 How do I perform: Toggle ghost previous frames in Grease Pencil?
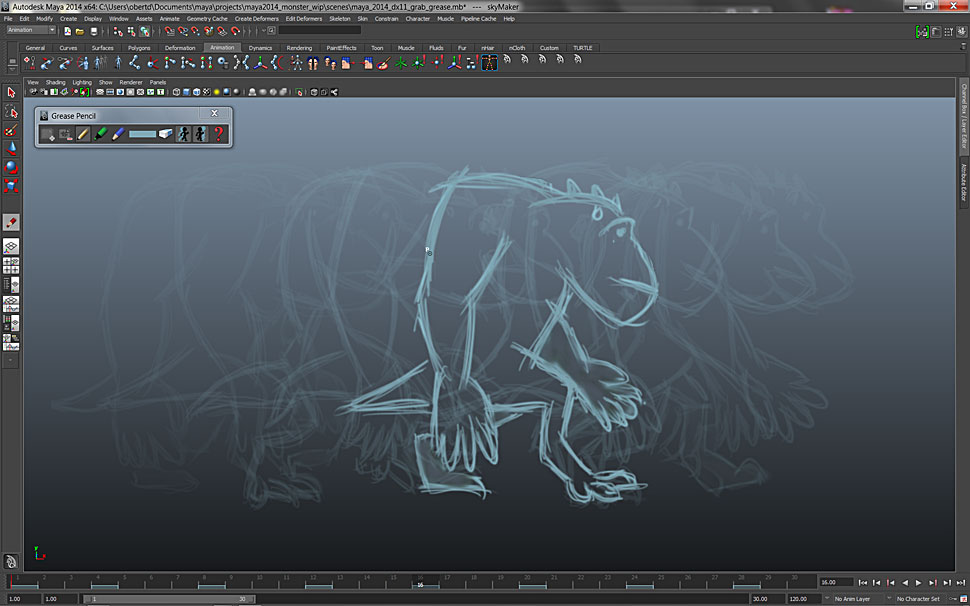pos(183,134)
